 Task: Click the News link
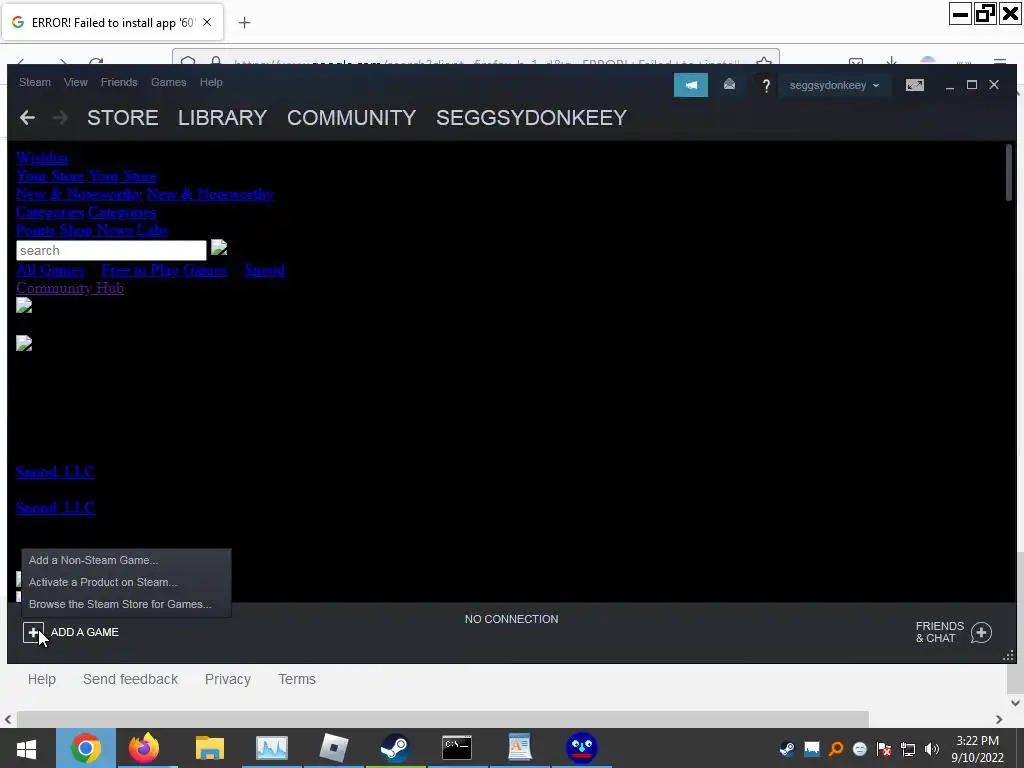[x=116, y=231]
